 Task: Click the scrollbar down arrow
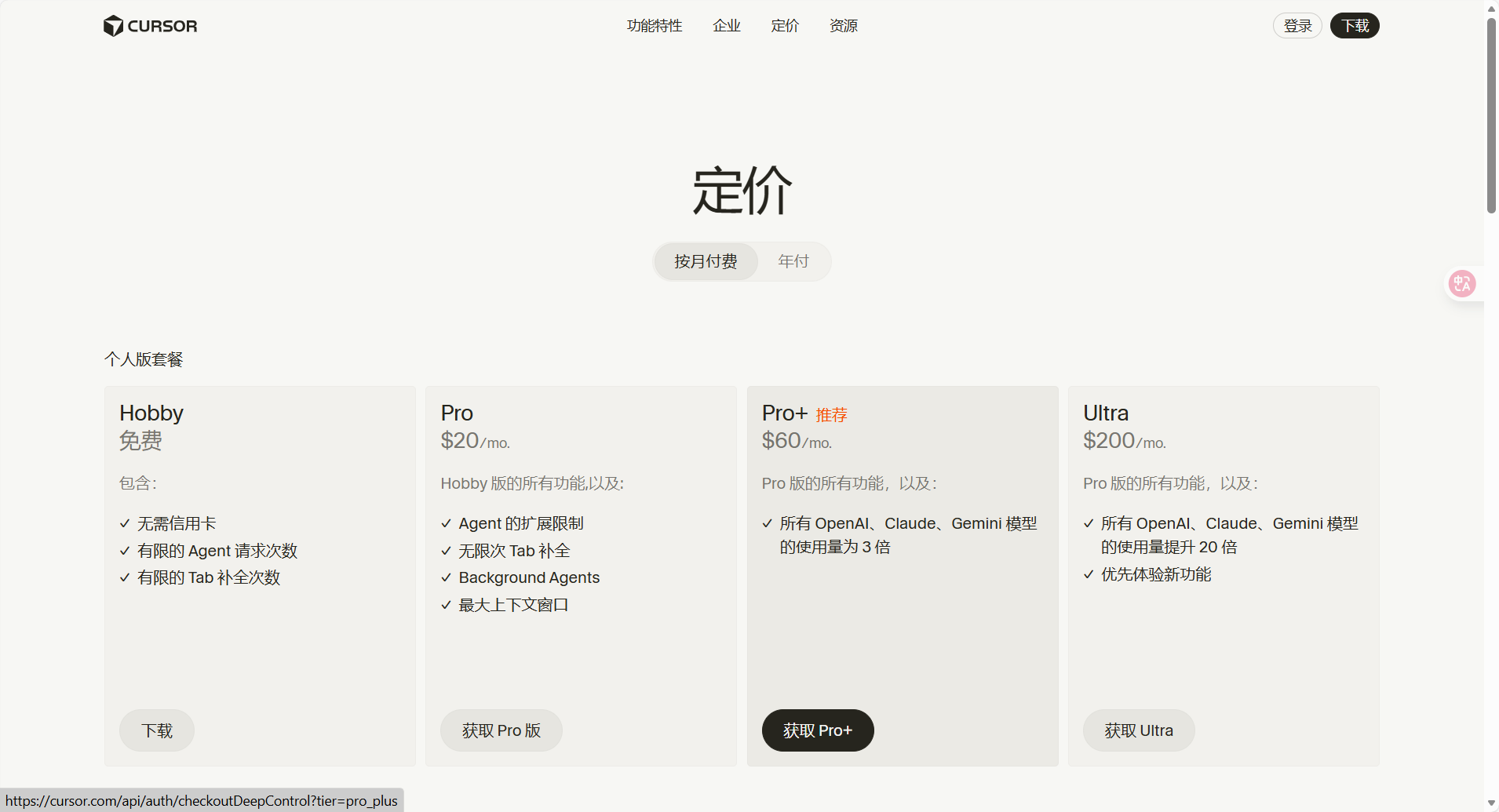(x=1491, y=803)
